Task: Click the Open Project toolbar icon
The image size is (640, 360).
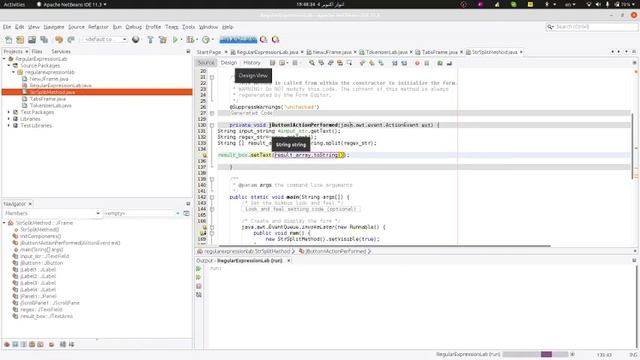Action: [32, 40]
